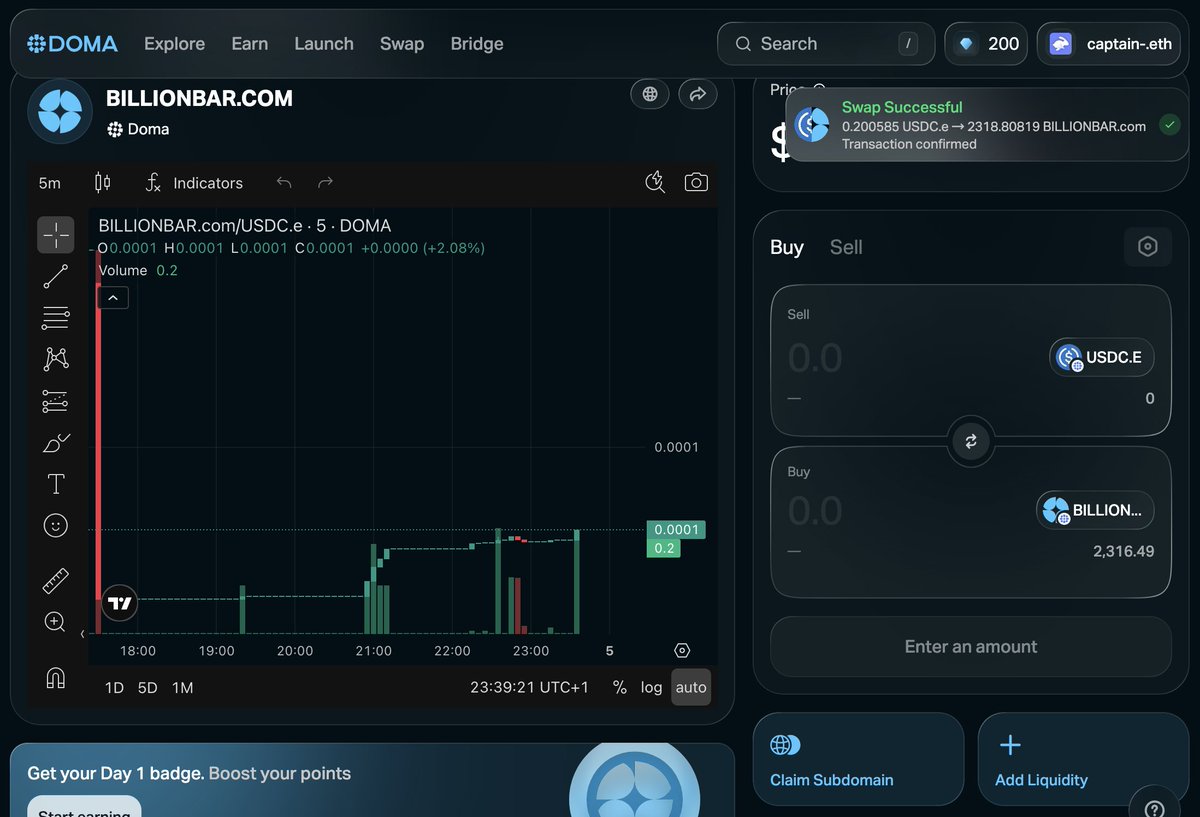Go to the Swap page
The height and width of the screenshot is (817, 1200).
pos(402,44)
